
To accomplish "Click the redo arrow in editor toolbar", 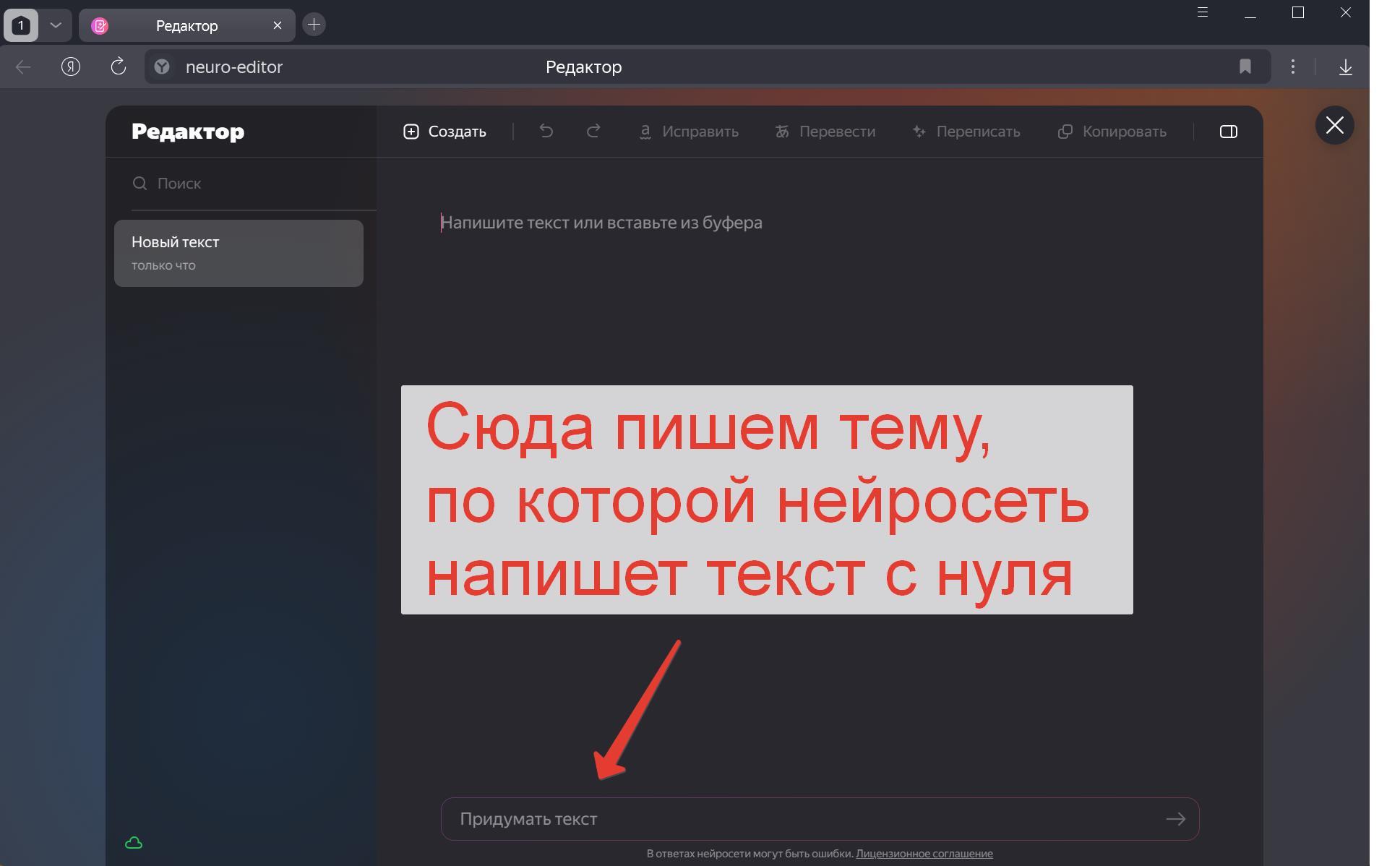I will point(593,131).
